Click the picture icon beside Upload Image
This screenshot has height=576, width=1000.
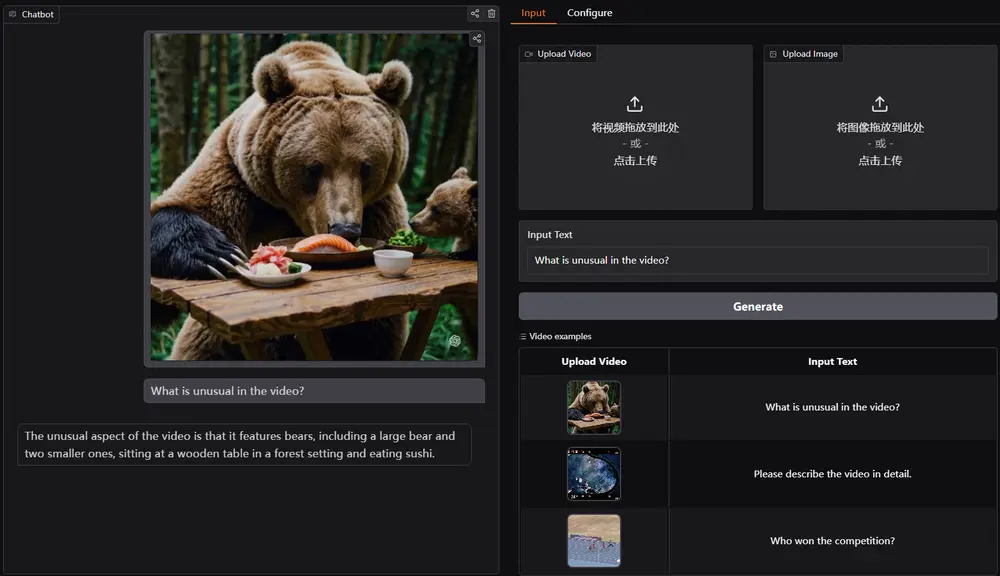[773, 54]
